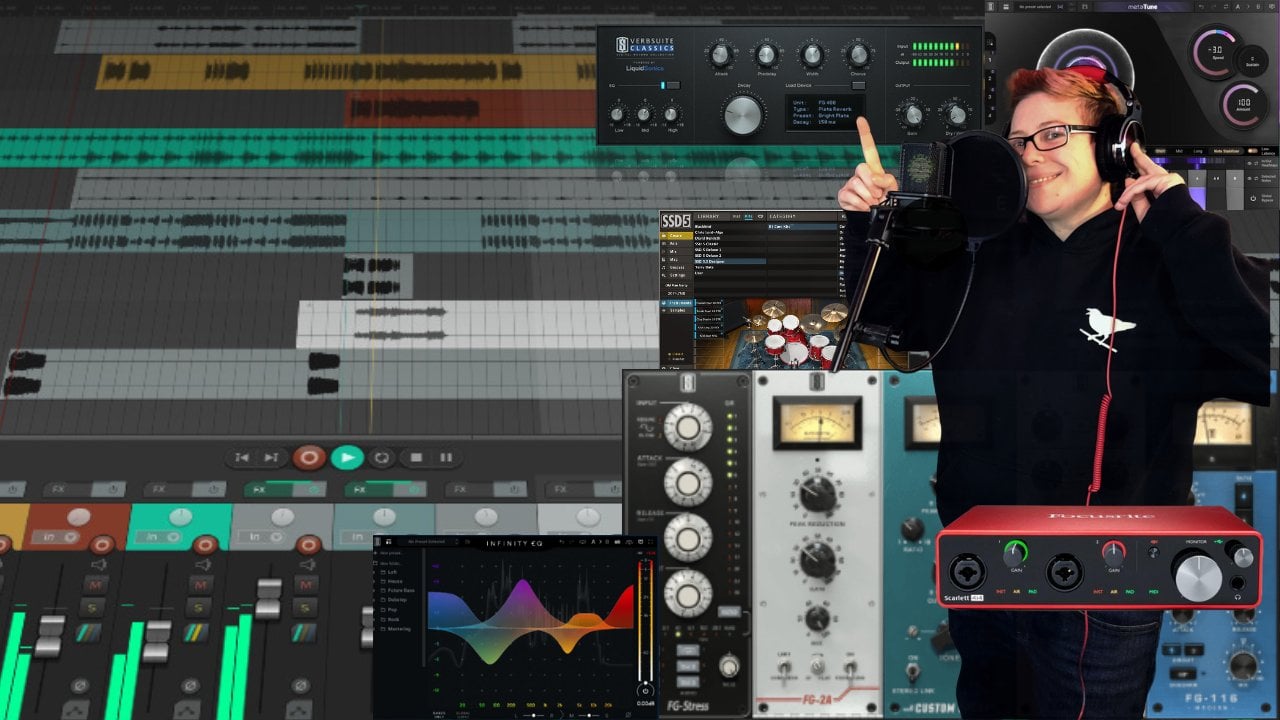
Task: Click the Stop transport button
Action: tap(416, 458)
